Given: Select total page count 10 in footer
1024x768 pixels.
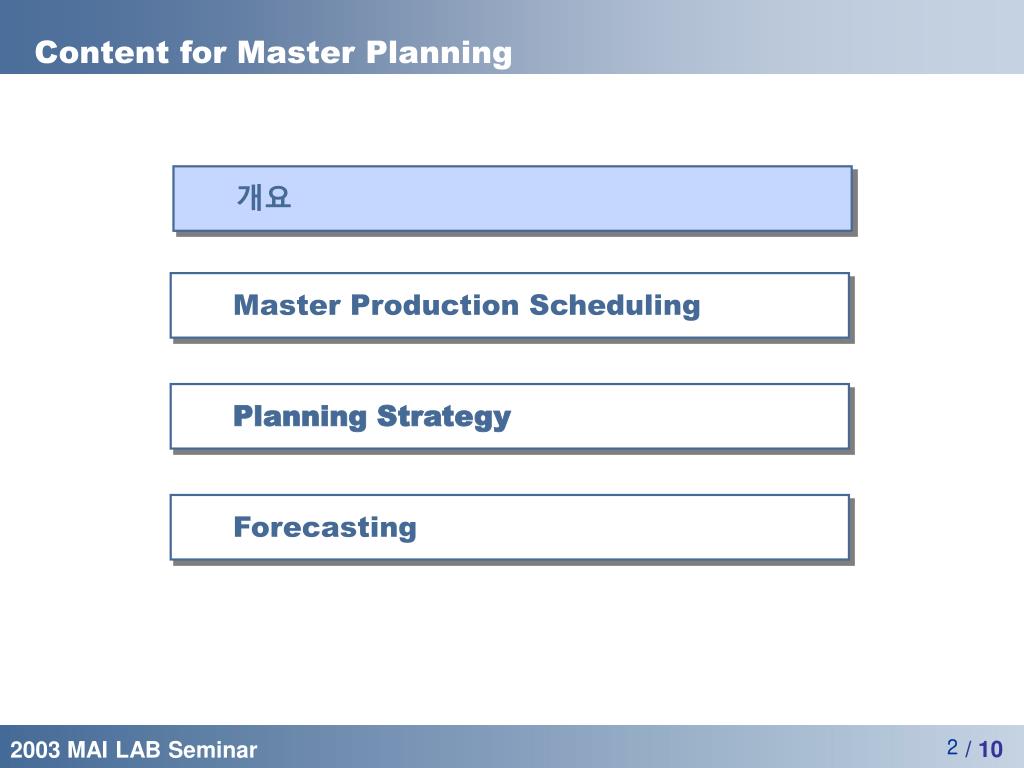Looking at the screenshot, I should (990, 749).
